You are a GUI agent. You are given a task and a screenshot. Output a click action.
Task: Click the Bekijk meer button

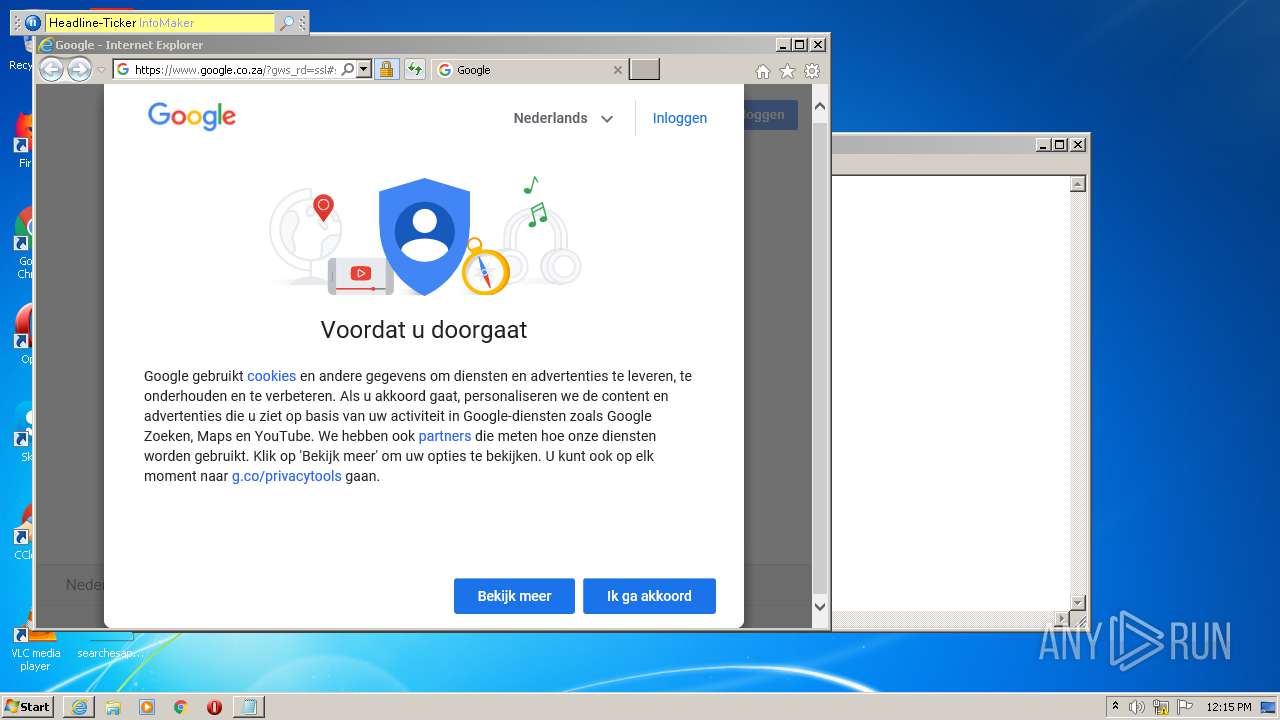pos(514,596)
